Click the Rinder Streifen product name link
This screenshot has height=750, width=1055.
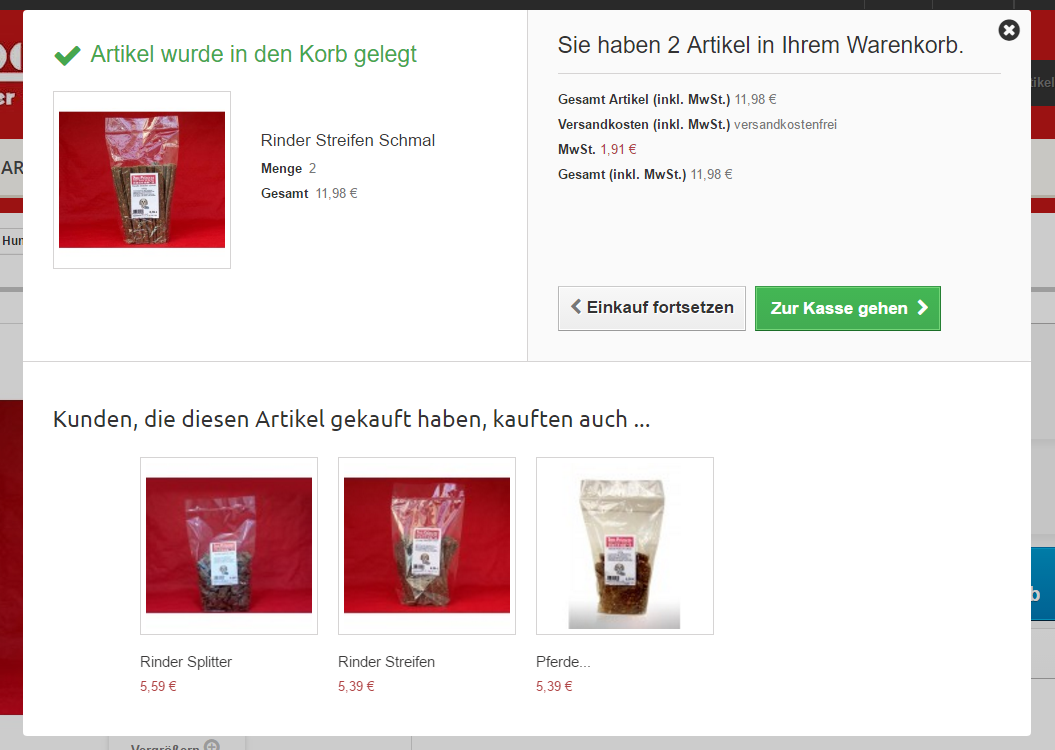386,662
